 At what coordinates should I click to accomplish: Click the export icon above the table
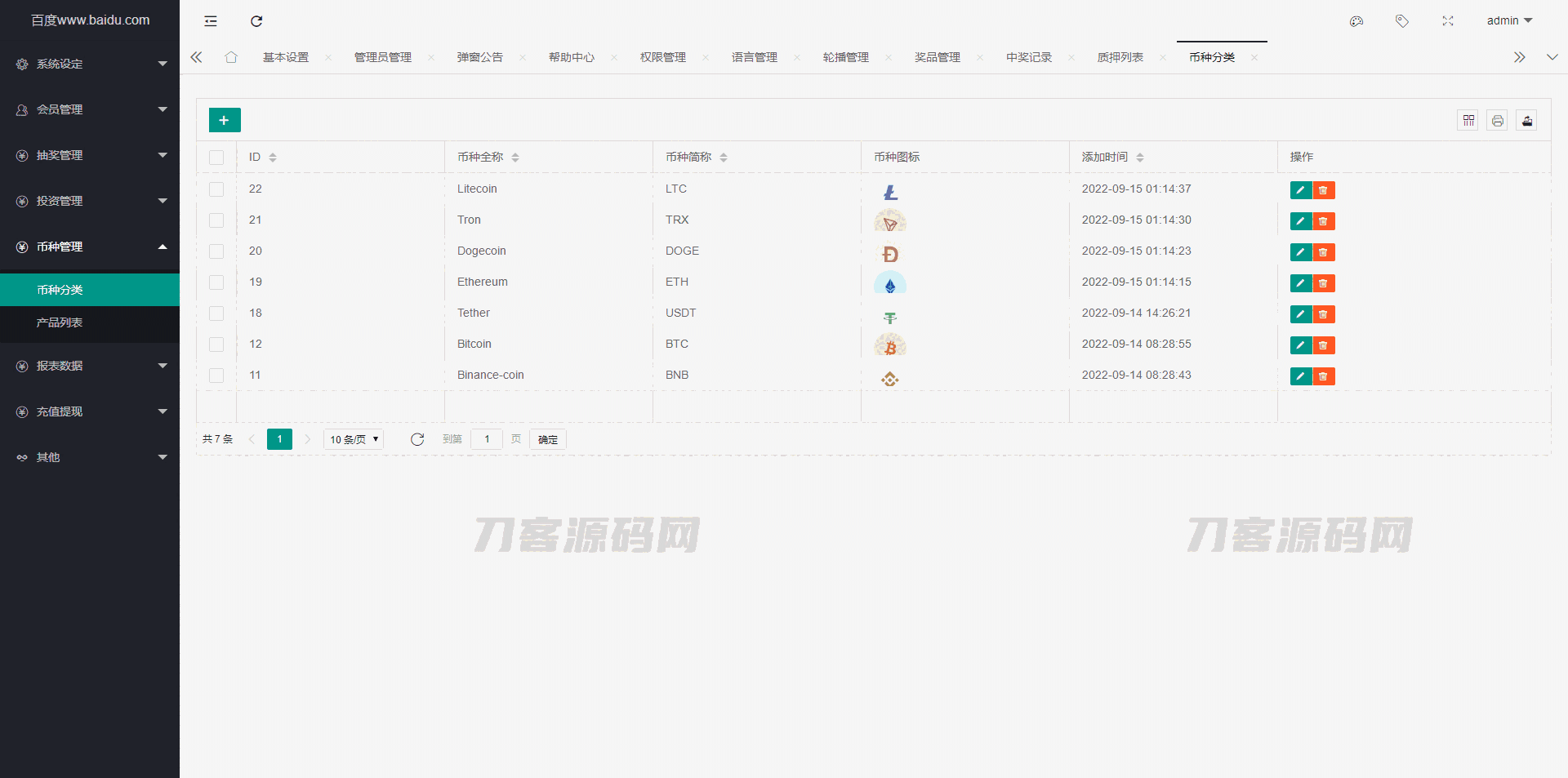pyautogui.click(x=1528, y=120)
